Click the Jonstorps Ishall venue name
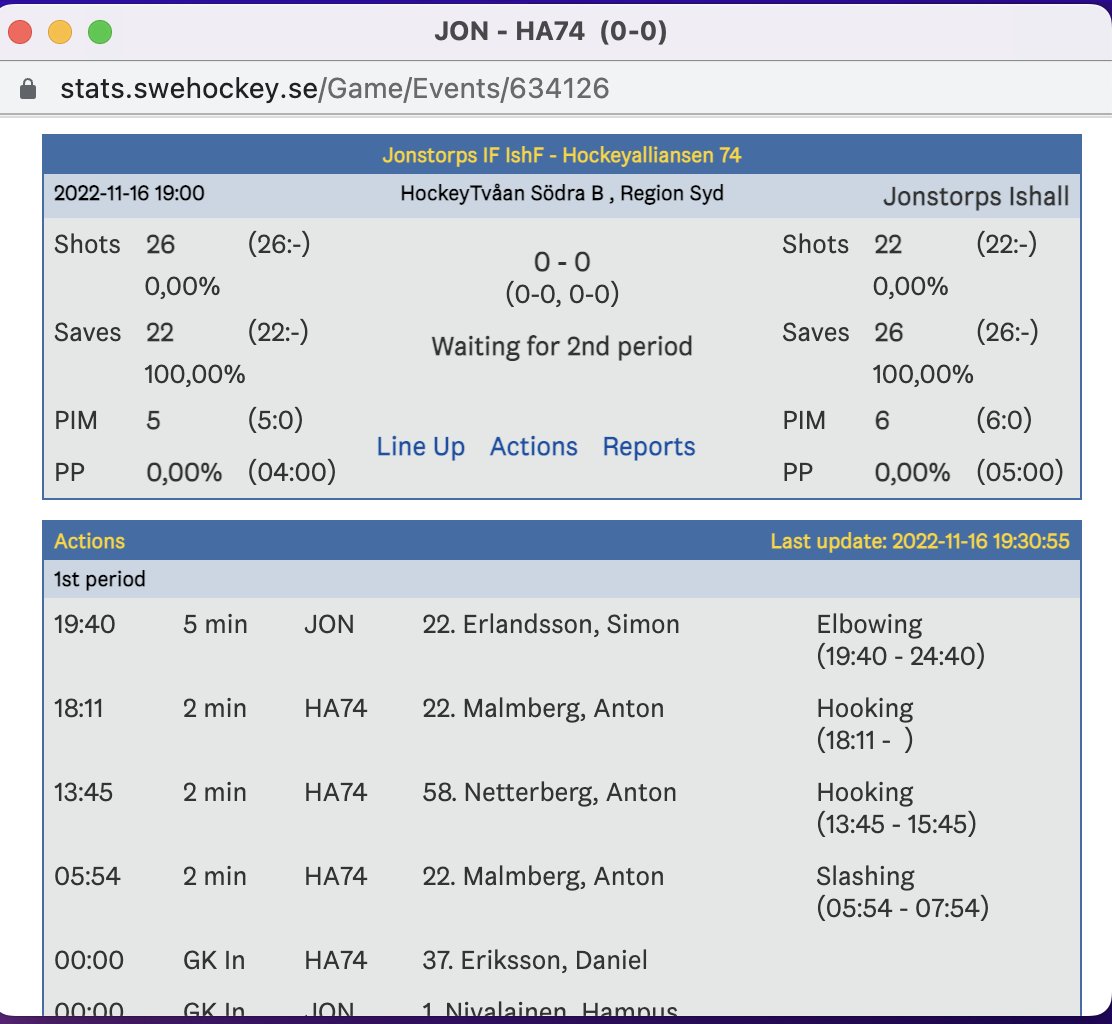The width and height of the screenshot is (1112, 1024). (x=976, y=196)
